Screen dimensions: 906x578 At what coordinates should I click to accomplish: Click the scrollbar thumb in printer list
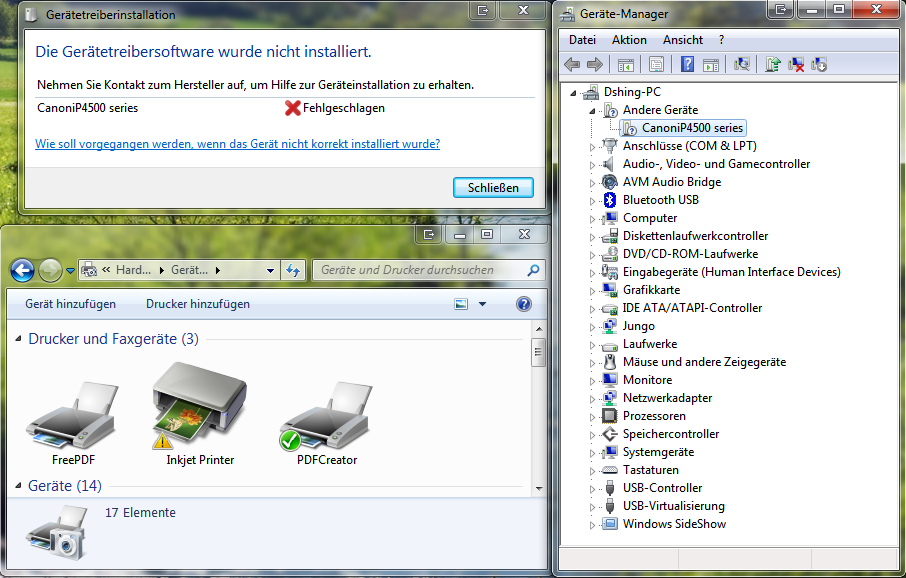coord(539,352)
